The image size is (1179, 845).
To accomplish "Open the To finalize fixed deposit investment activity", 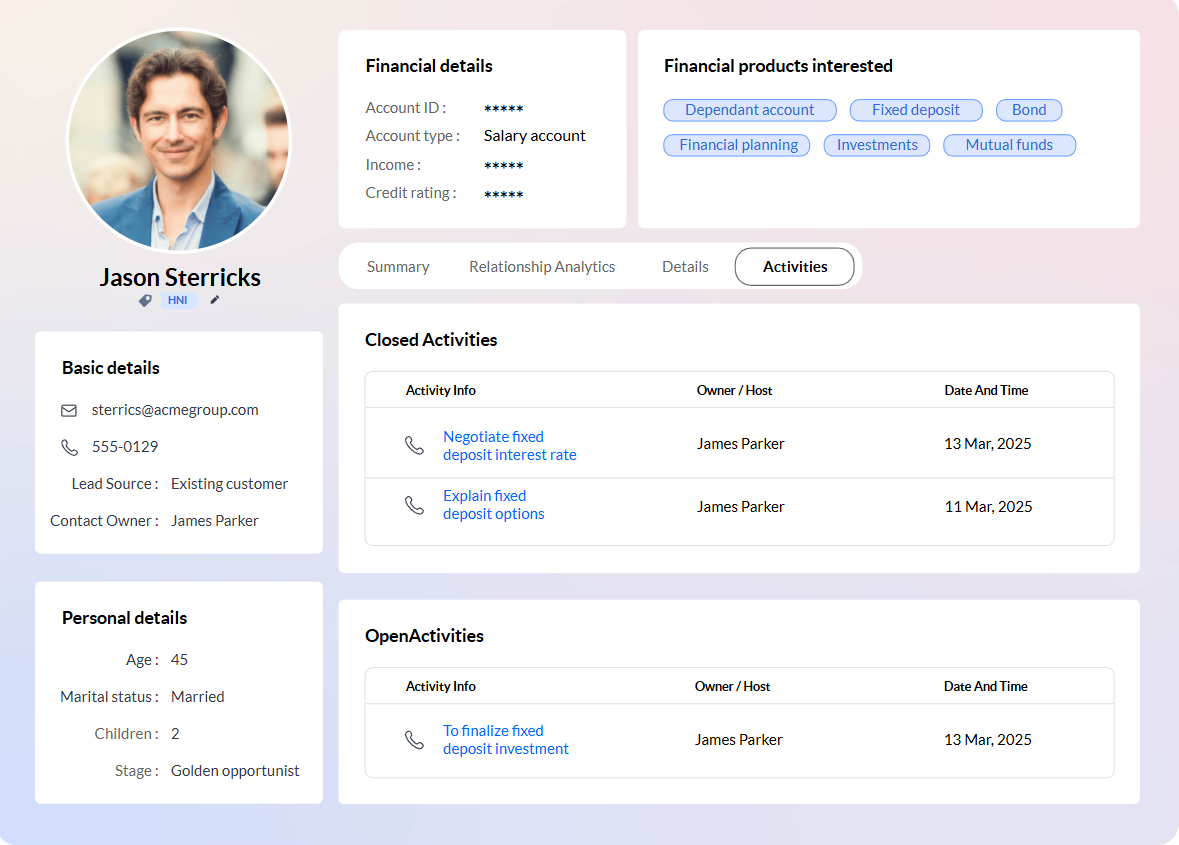I will (x=505, y=739).
